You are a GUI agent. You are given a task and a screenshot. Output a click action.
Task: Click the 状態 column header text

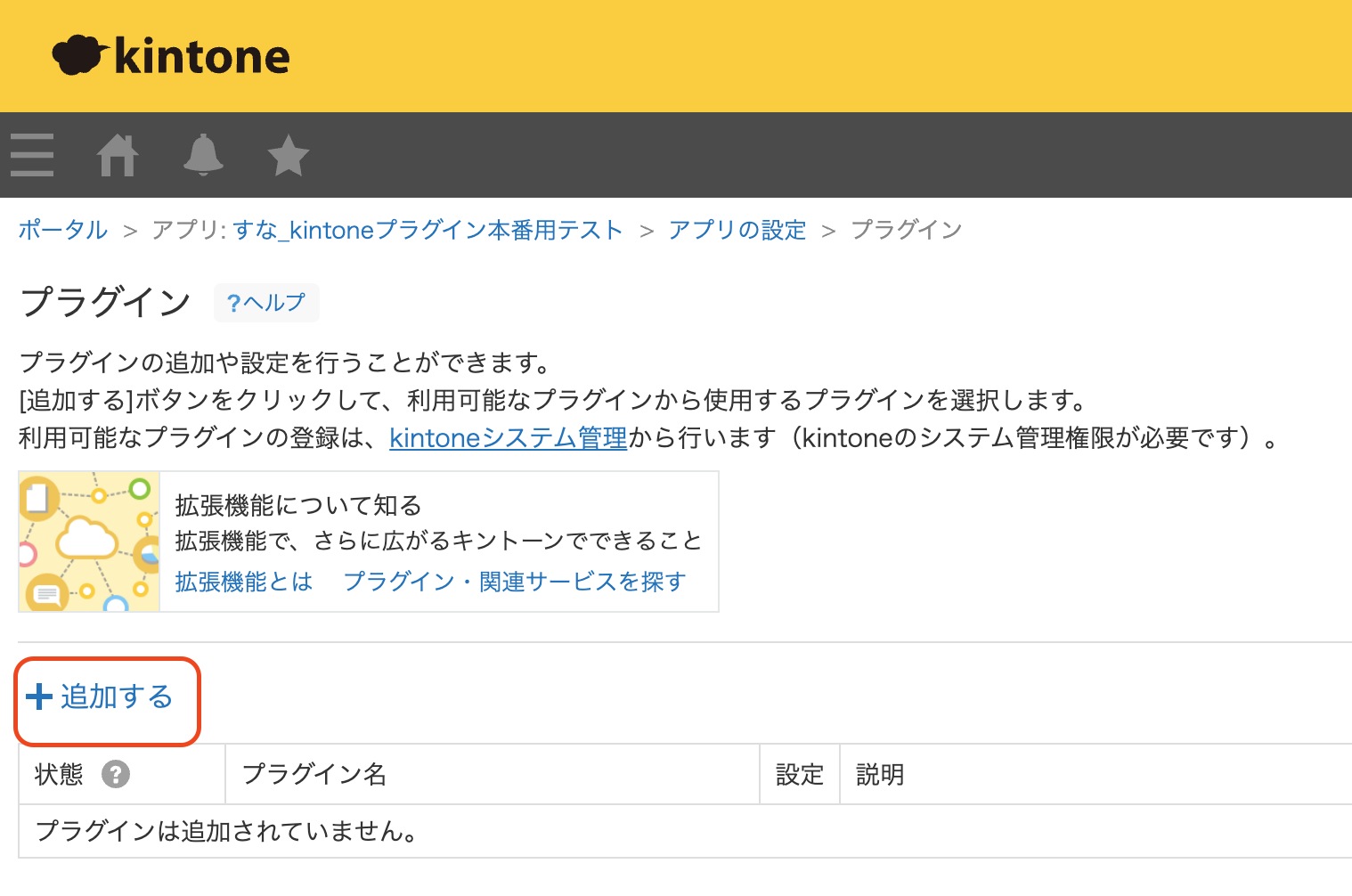(59, 774)
